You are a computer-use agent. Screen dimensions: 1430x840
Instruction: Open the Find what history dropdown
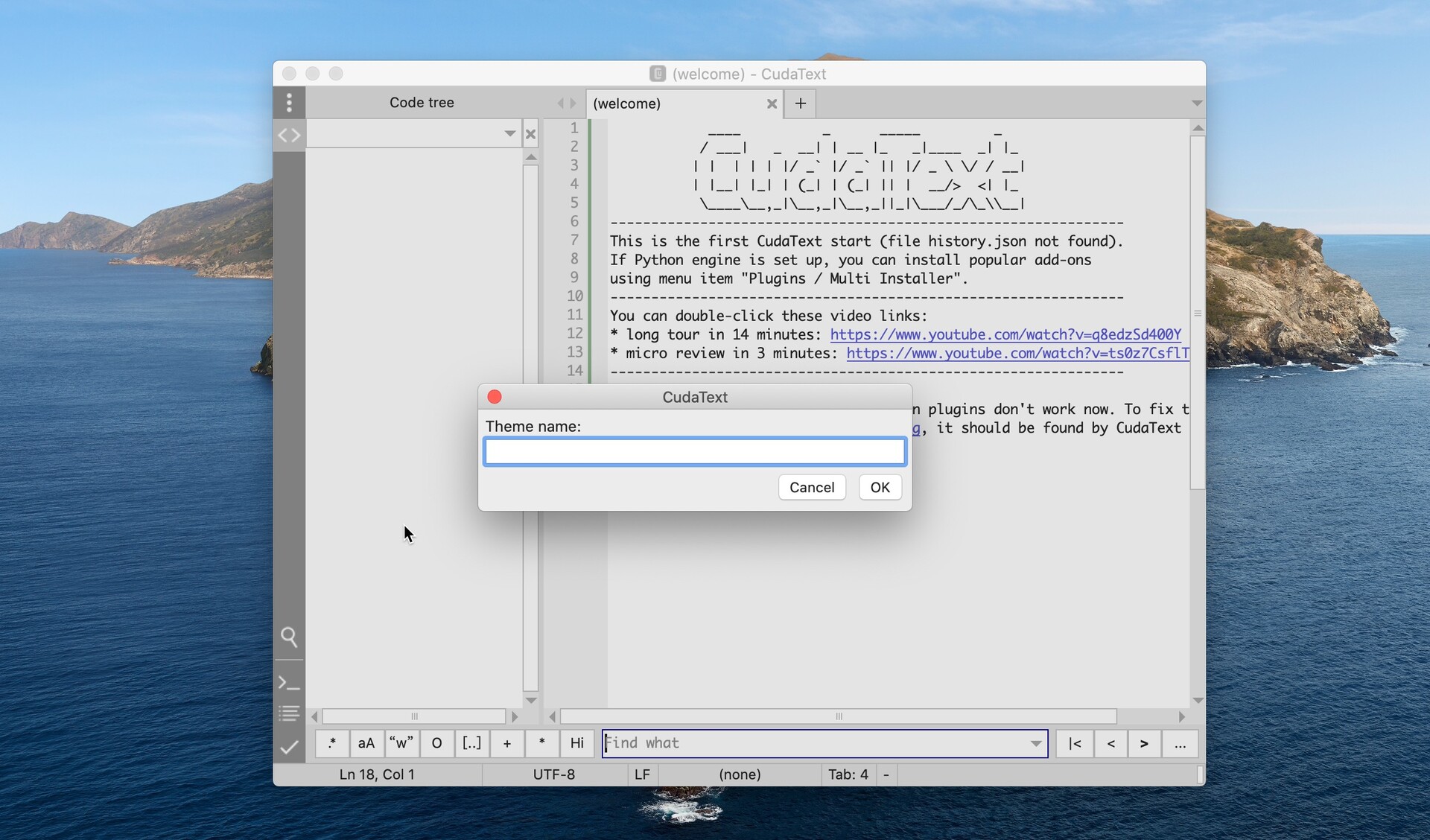(x=1035, y=743)
